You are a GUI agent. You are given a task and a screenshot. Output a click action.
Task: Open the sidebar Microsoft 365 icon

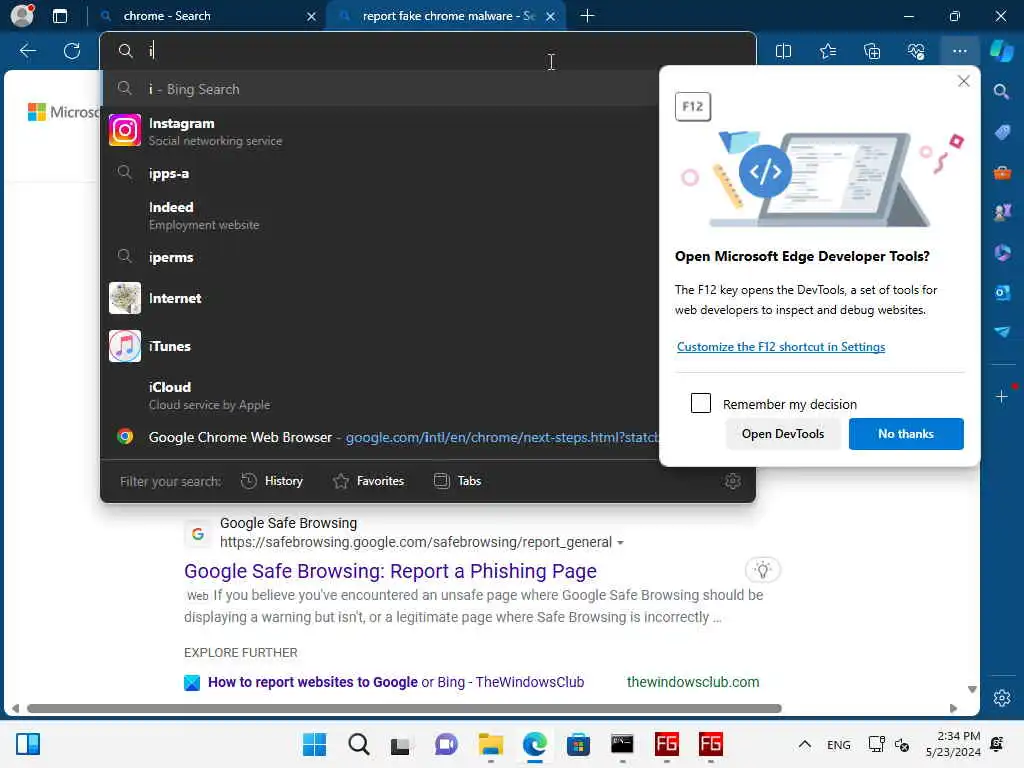point(1002,252)
